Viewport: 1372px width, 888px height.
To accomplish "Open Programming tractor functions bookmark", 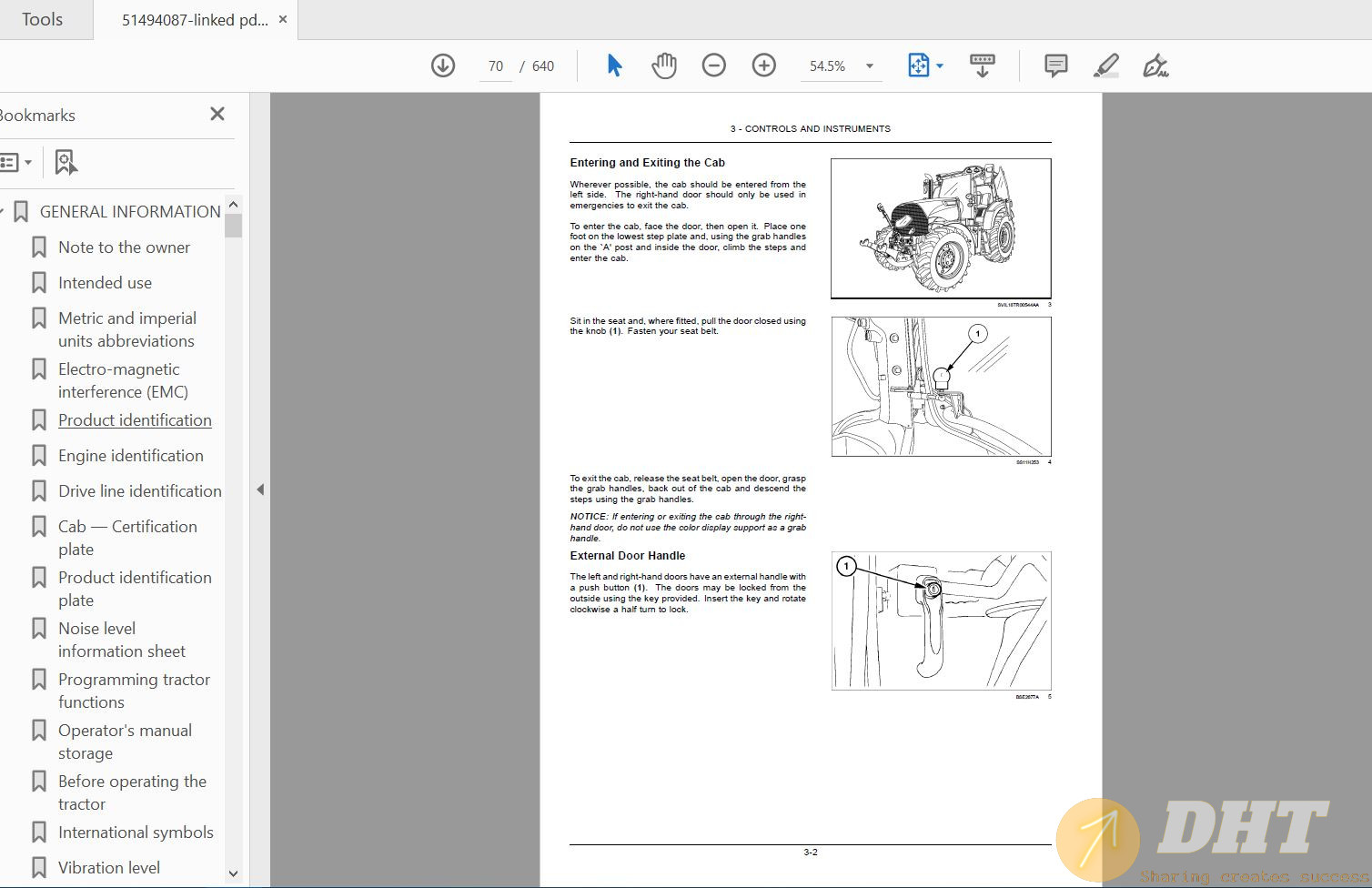I will [134, 691].
